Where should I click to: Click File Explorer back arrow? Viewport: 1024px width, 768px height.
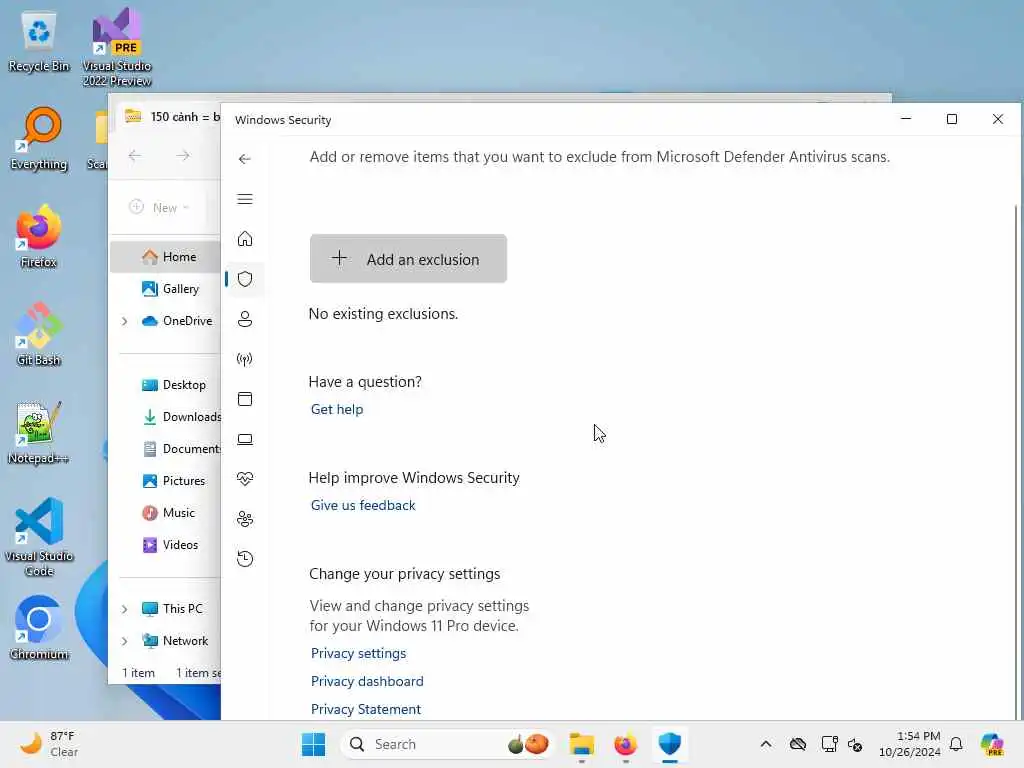(x=135, y=155)
